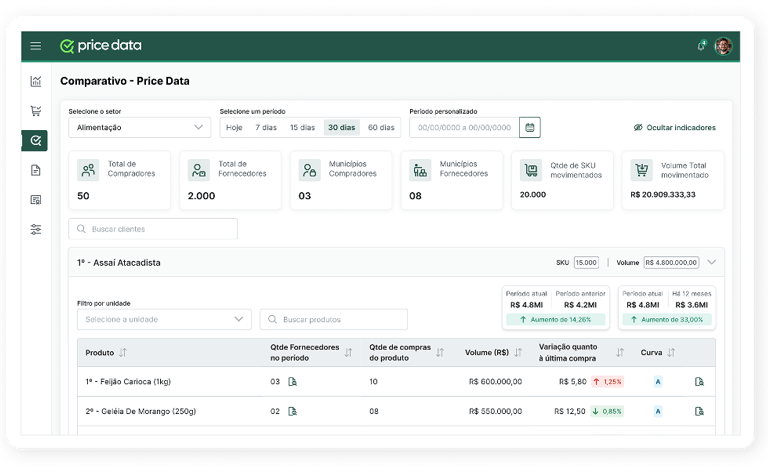Screen dimensions: 768x472
Task: Click the Aumento de 33,00% indicator
Action: tap(667, 319)
